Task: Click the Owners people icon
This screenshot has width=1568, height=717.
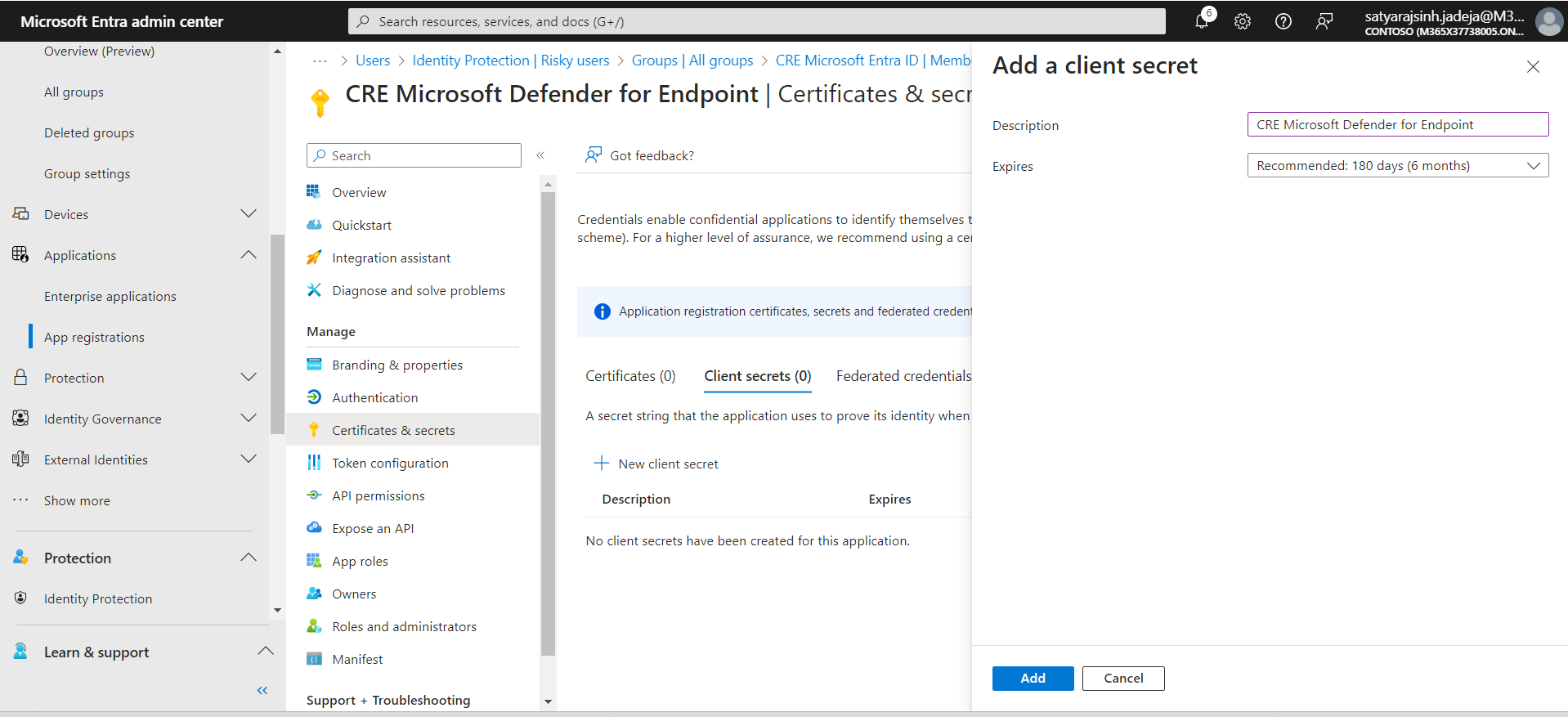Action: [314, 594]
